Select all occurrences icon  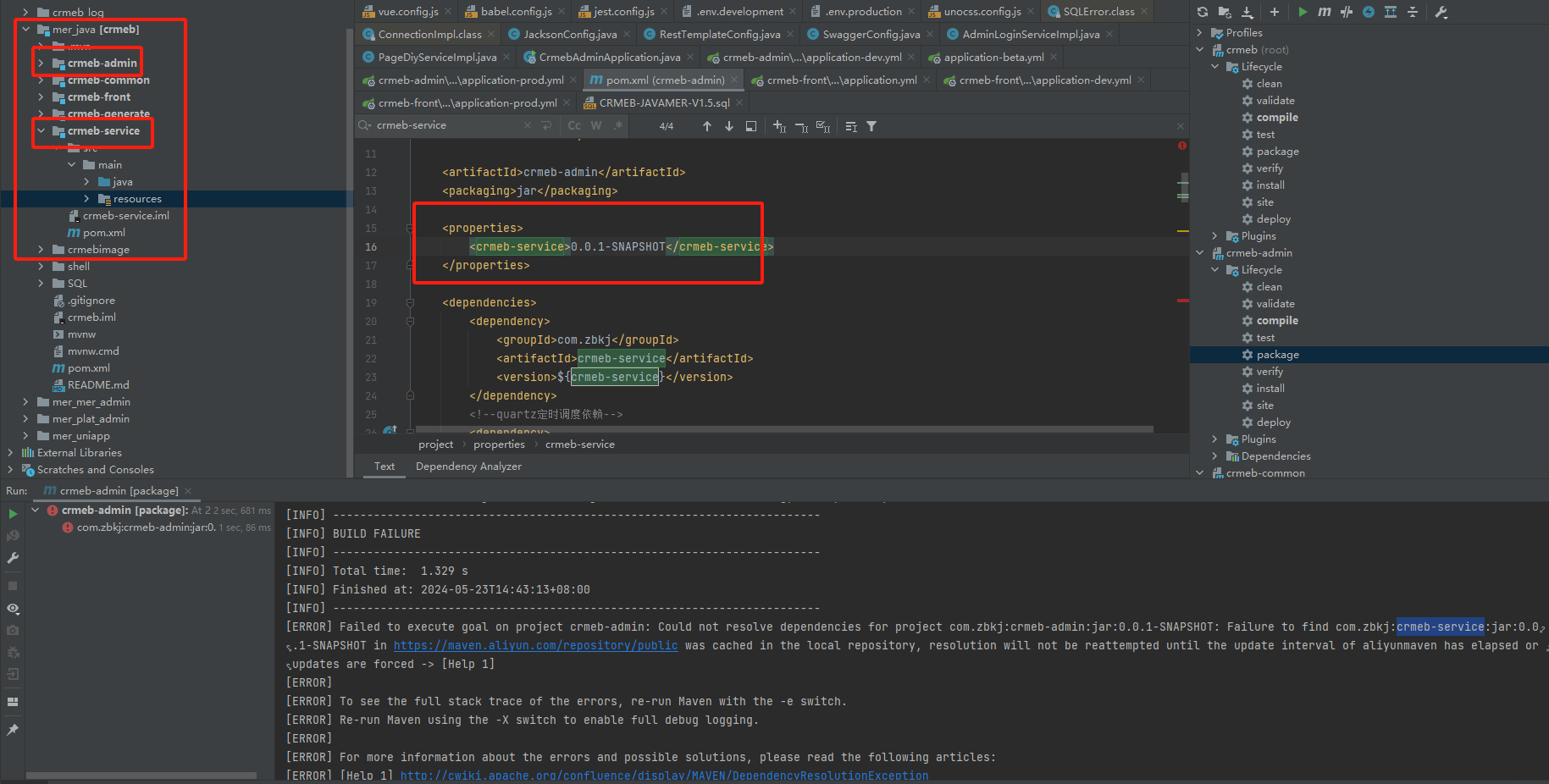(x=823, y=126)
